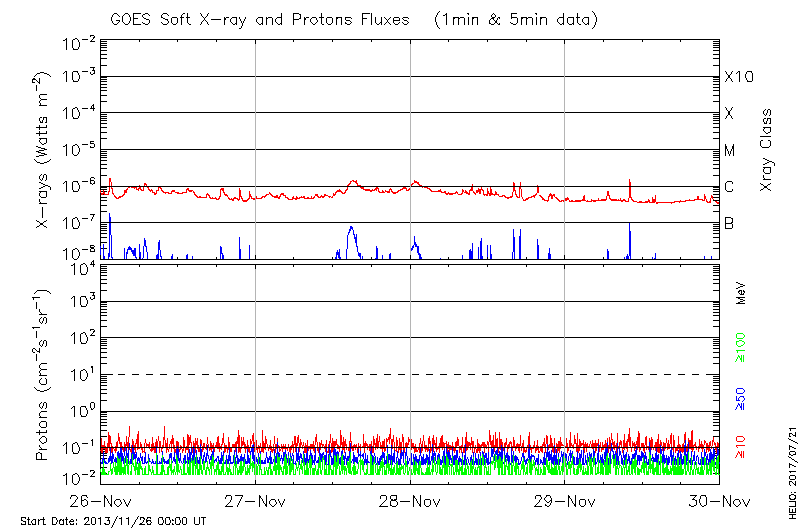Select the 26-Nov date label on x-axis
Image resolution: width=800 pixels, height=530 pixels.
pos(102,502)
